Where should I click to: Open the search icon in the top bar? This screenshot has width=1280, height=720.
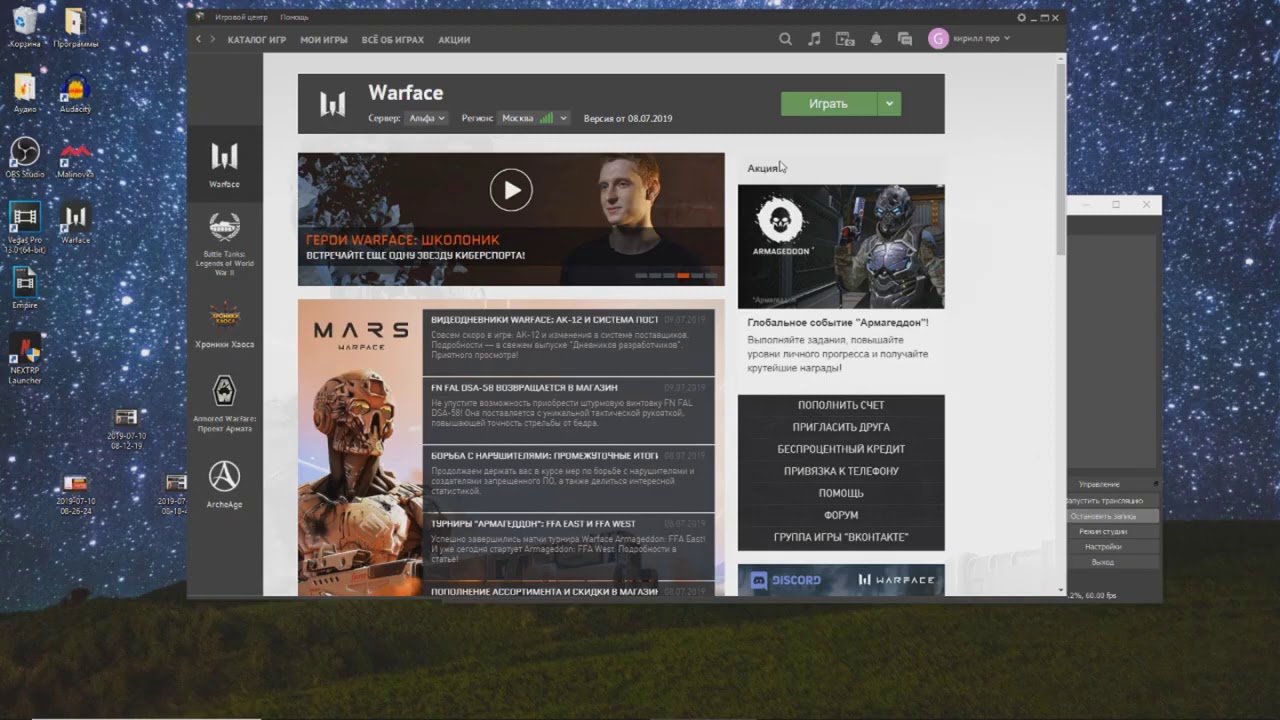[x=785, y=39]
